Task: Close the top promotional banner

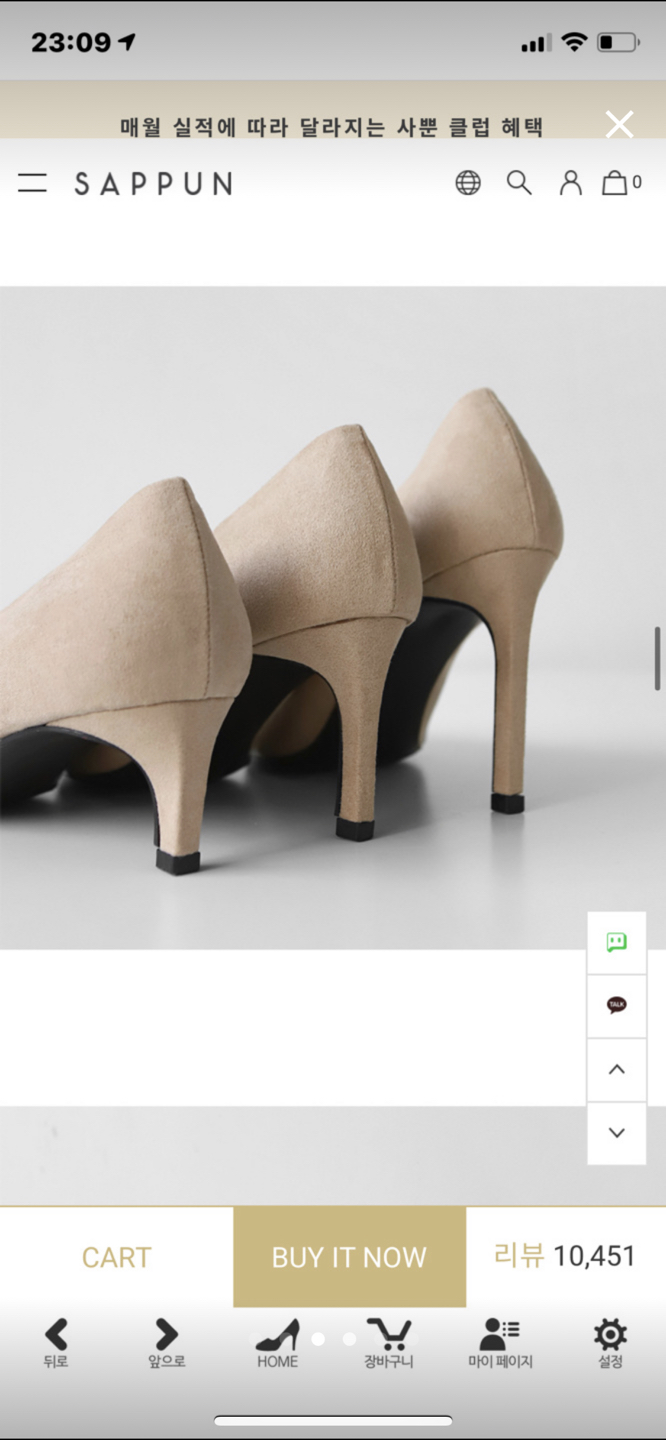Action: pyautogui.click(x=620, y=125)
